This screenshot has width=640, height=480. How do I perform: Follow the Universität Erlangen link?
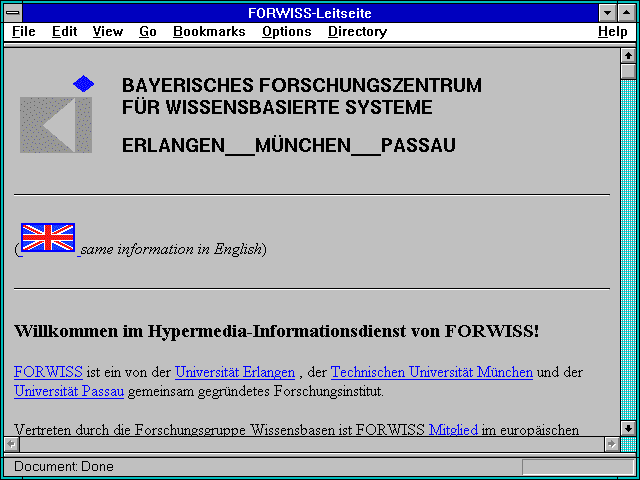click(x=235, y=372)
